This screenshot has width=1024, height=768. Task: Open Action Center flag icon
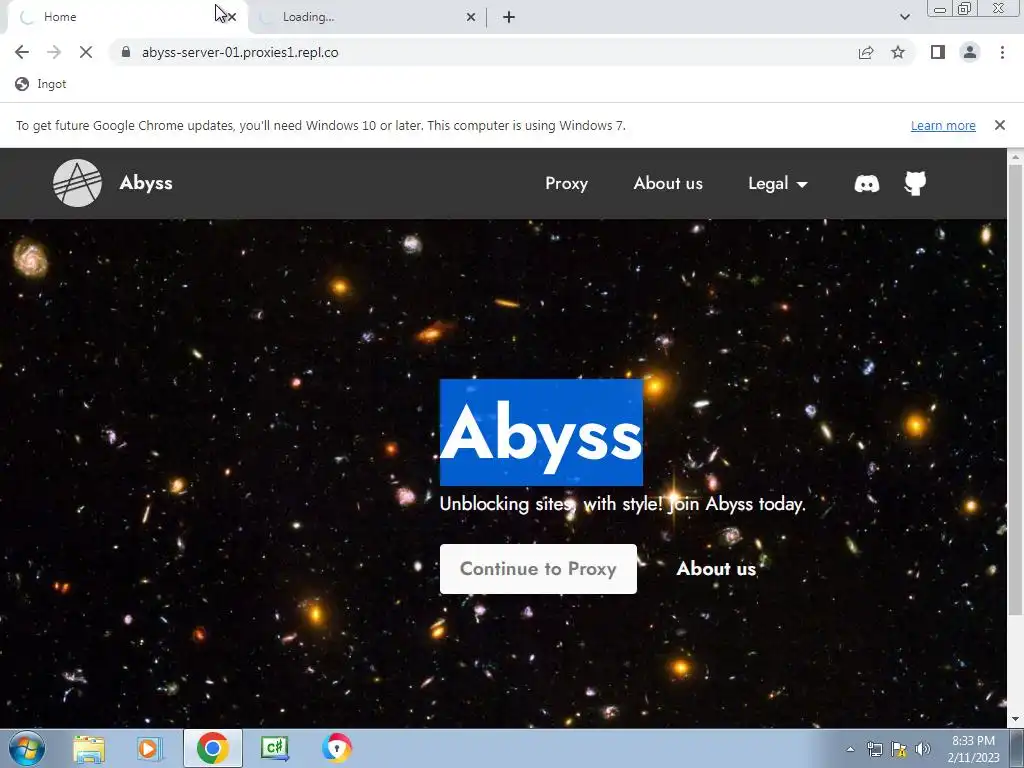(899, 749)
